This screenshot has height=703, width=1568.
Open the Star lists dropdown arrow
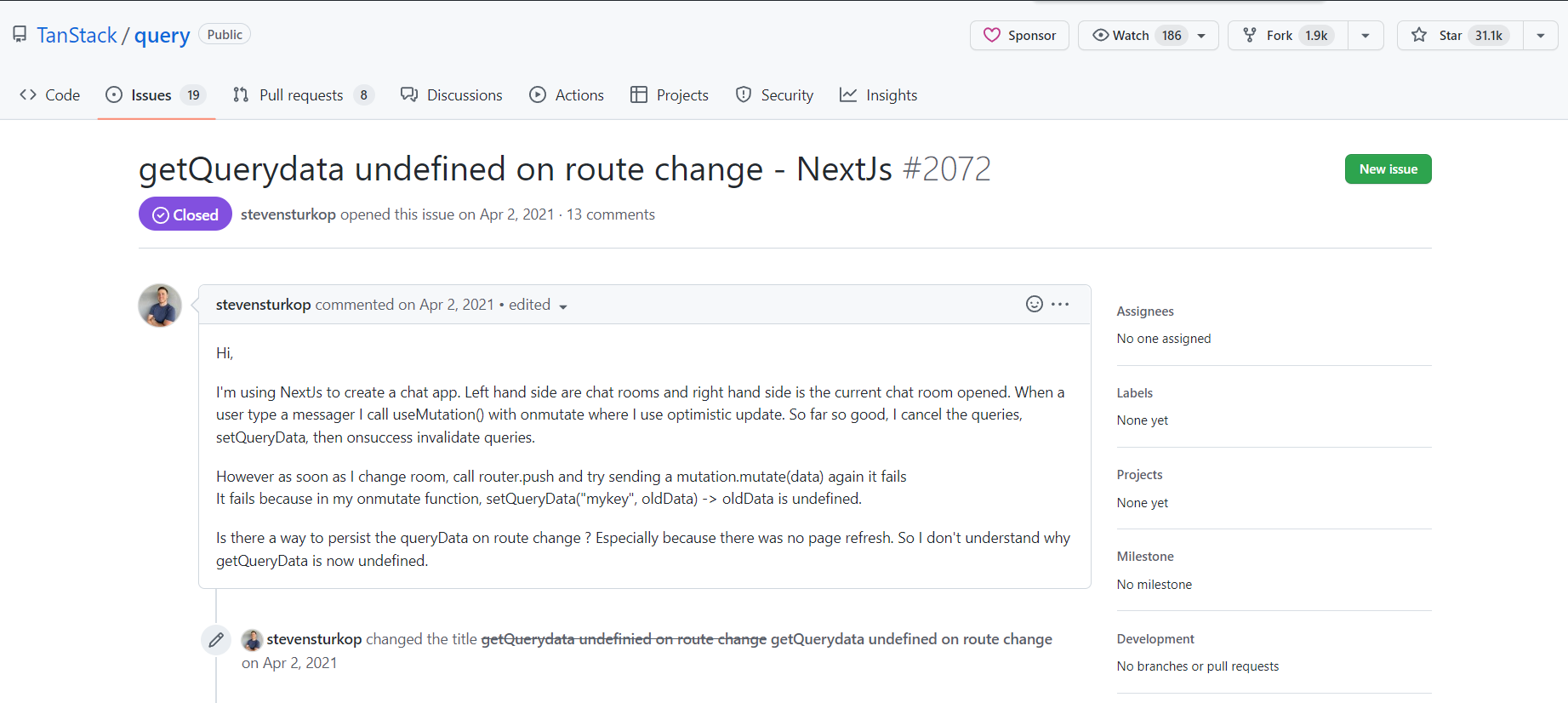coord(1541,35)
